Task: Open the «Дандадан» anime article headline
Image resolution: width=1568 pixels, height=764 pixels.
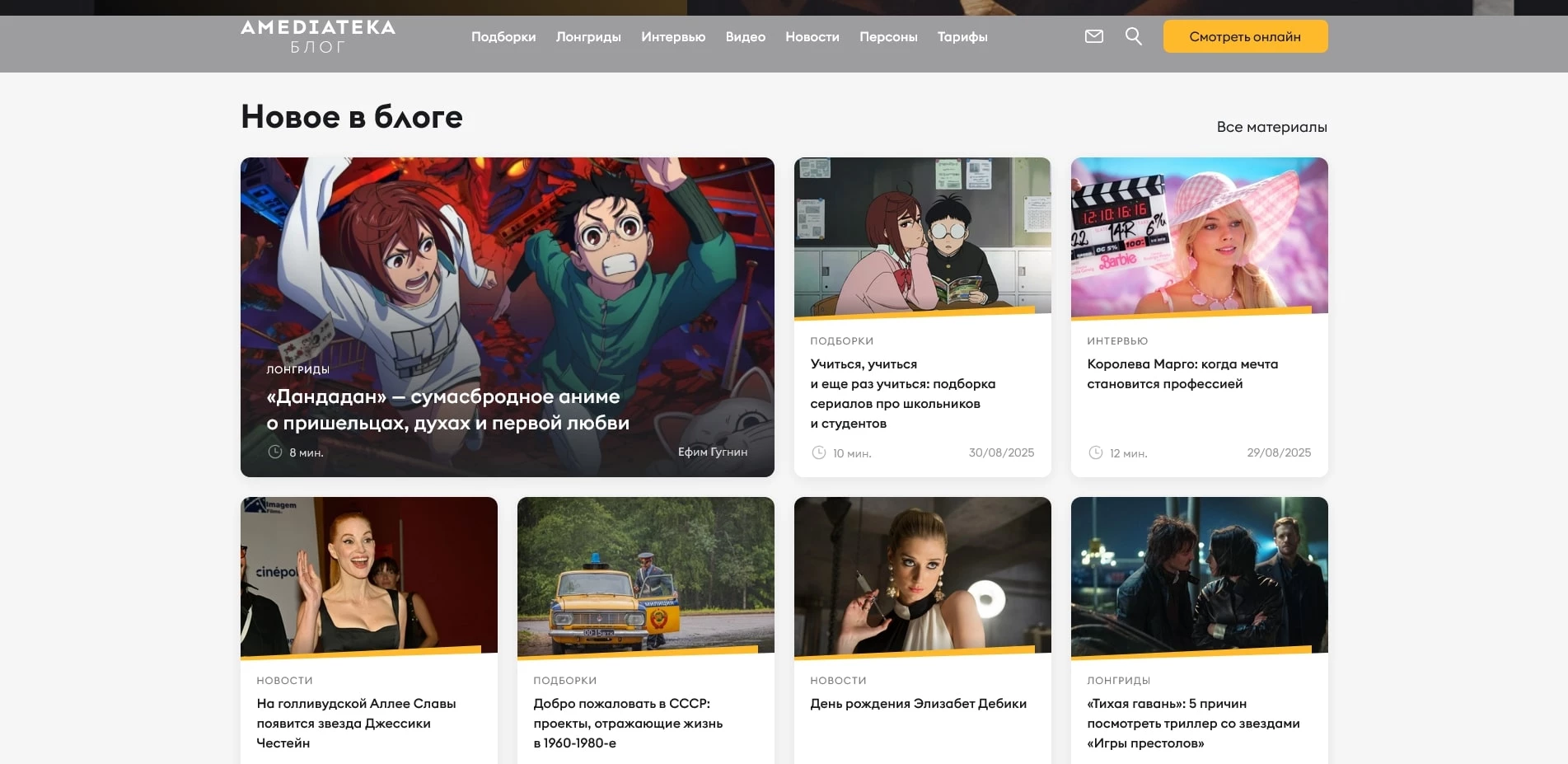Action: point(447,410)
